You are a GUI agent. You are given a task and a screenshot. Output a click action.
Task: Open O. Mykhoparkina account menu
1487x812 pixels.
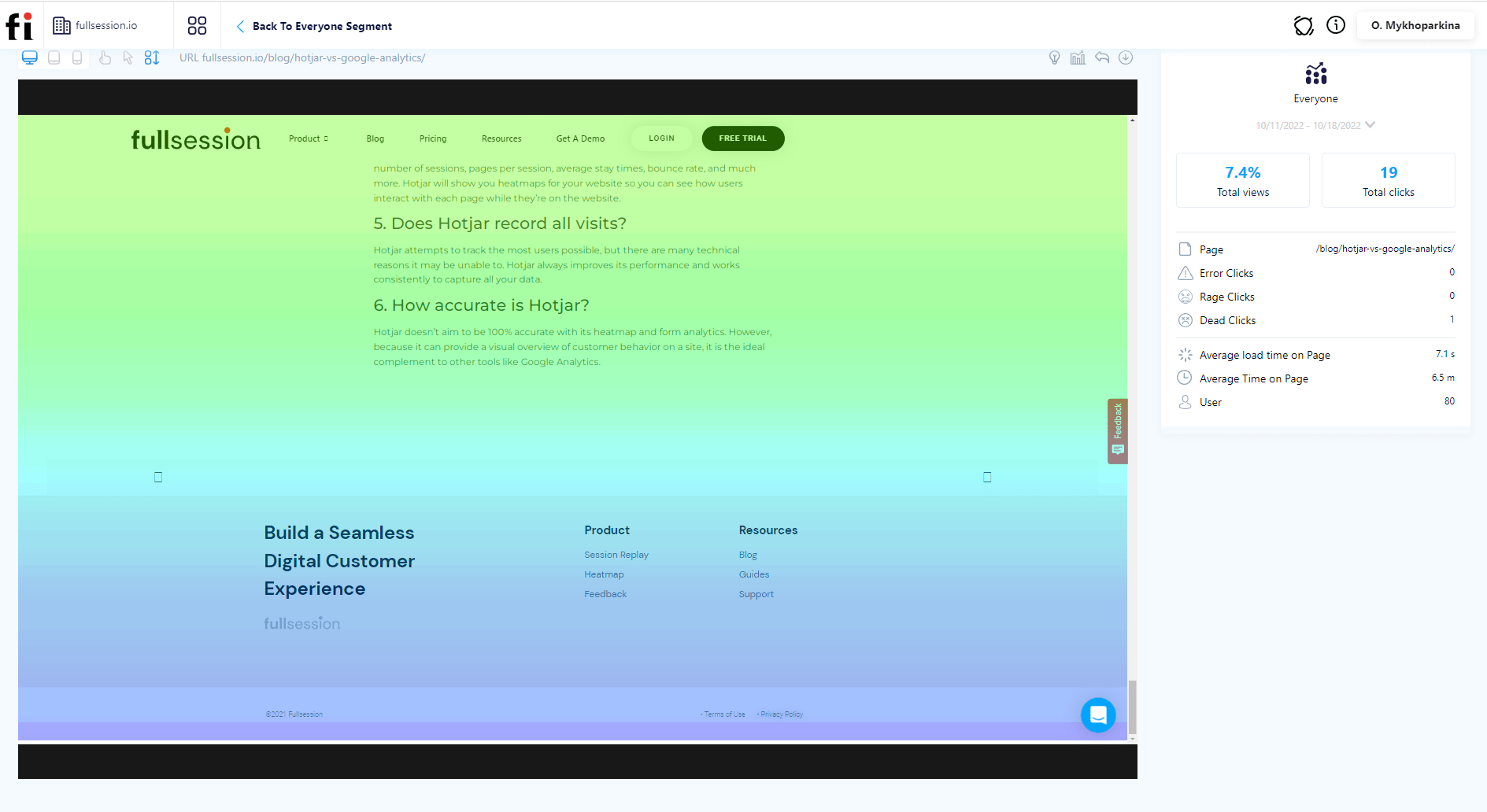tap(1415, 25)
